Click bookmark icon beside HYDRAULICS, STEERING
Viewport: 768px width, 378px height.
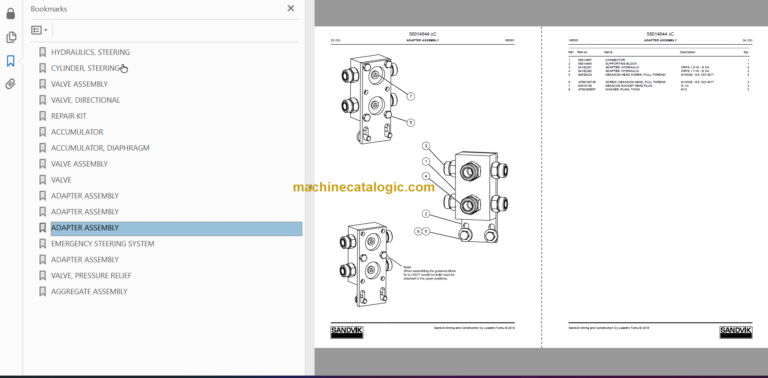click(43, 52)
